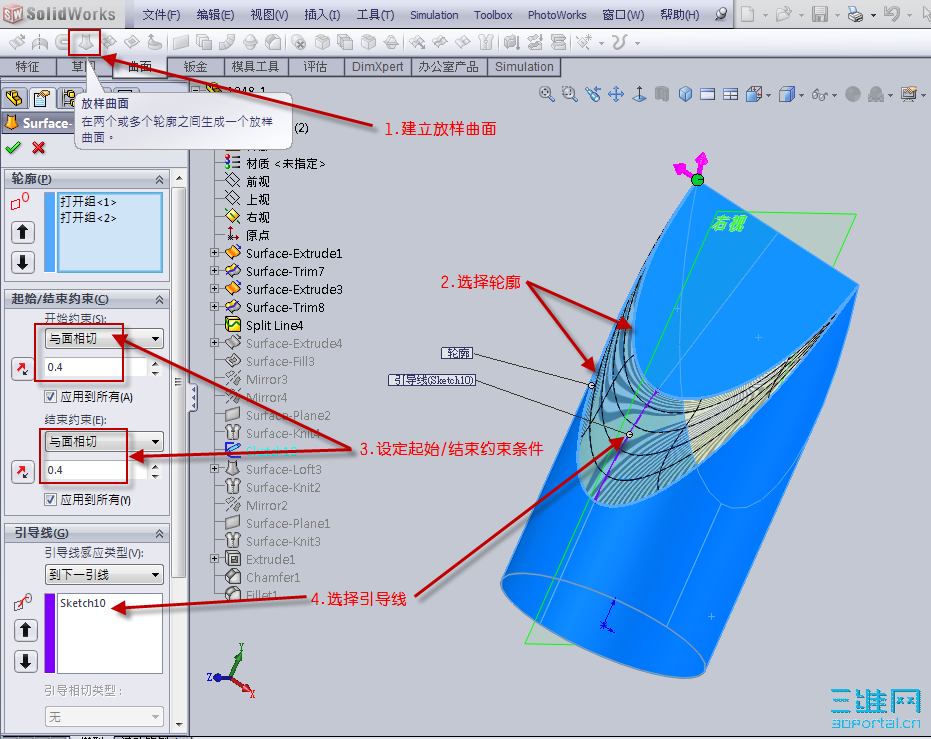Select 打开组<1> in profiles list
This screenshot has width=931, height=739.
click(x=88, y=202)
